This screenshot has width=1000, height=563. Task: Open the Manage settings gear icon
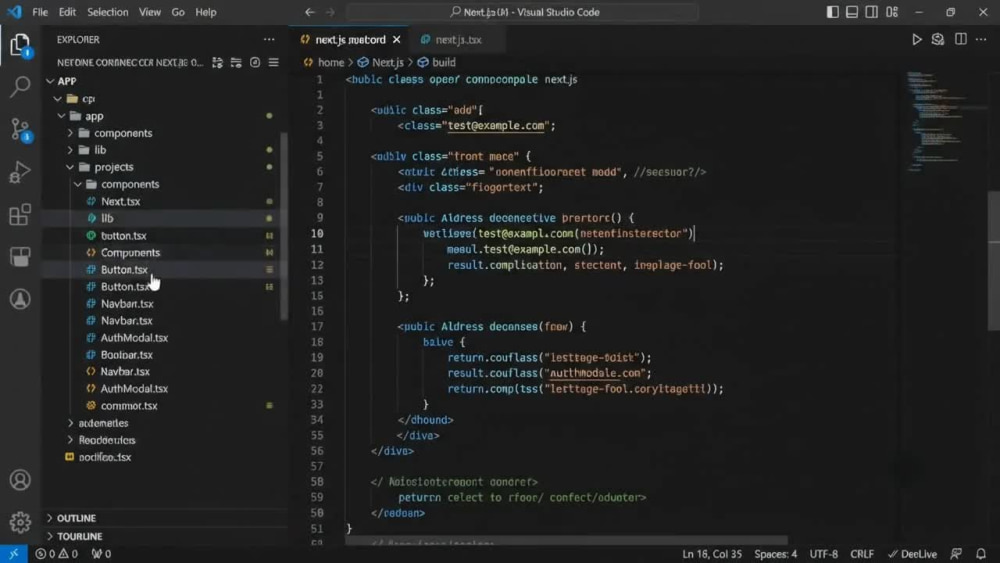20,522
